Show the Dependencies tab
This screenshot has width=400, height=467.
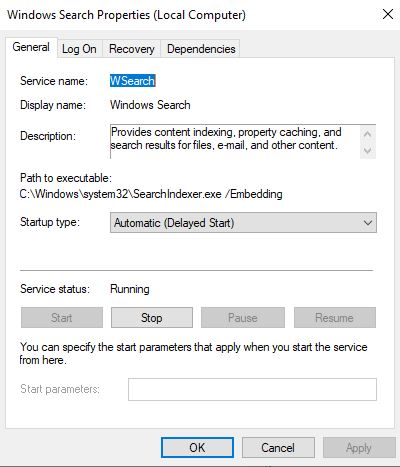(x=201, y=49)
